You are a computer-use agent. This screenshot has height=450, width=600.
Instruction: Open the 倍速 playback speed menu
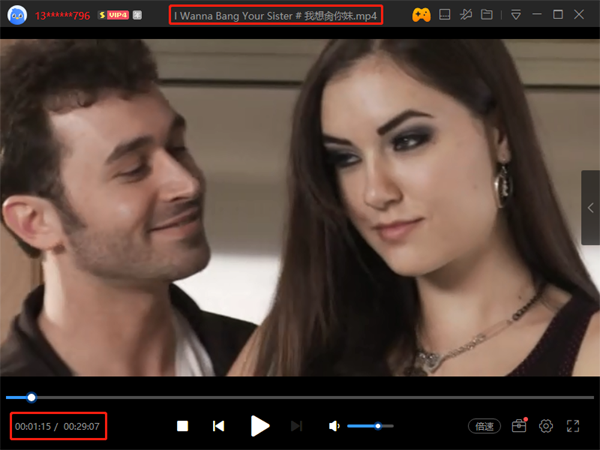coord(485,426)
